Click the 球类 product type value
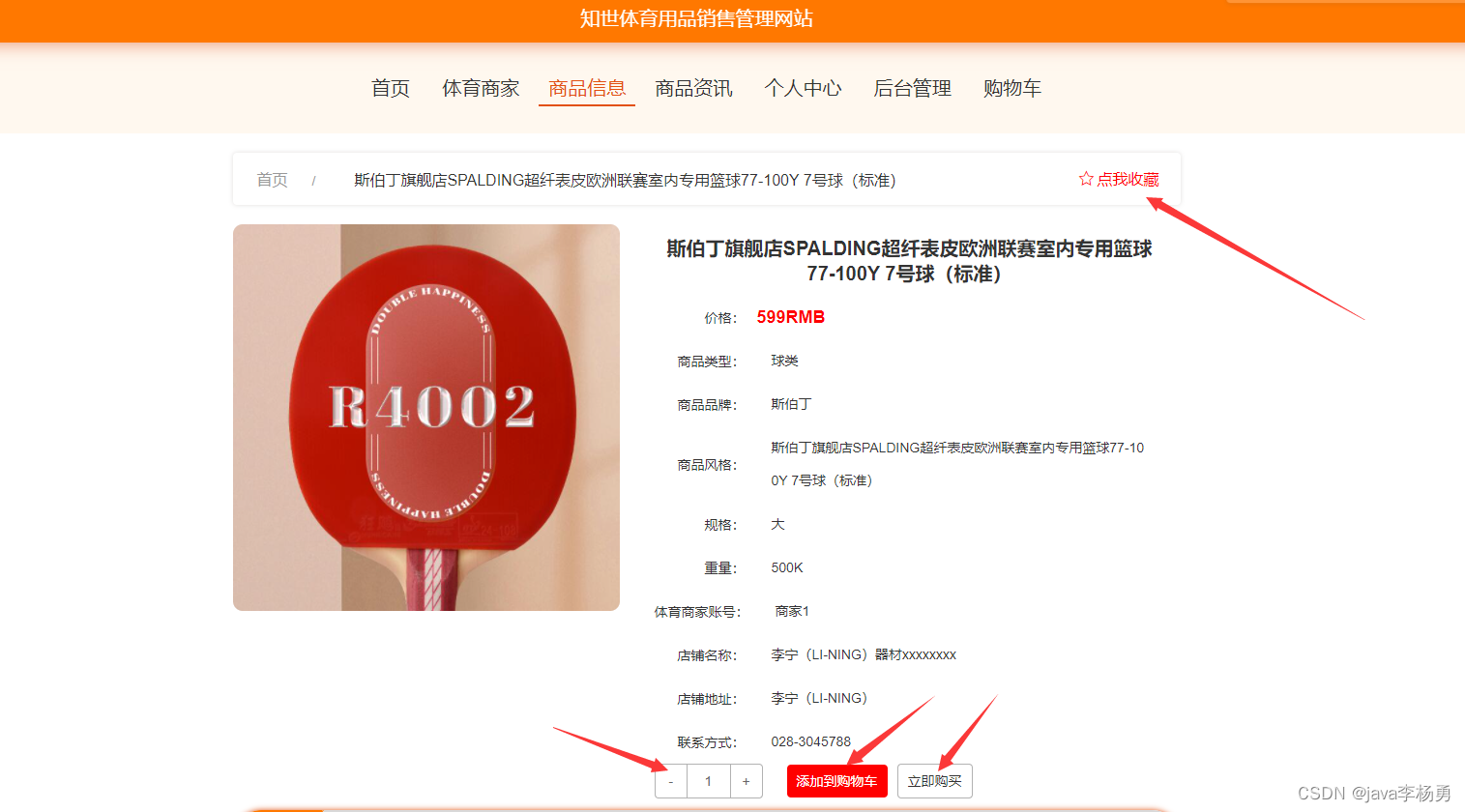Image resolution: width=1465 pixels, height=812 pixels. tap(784, 361)
